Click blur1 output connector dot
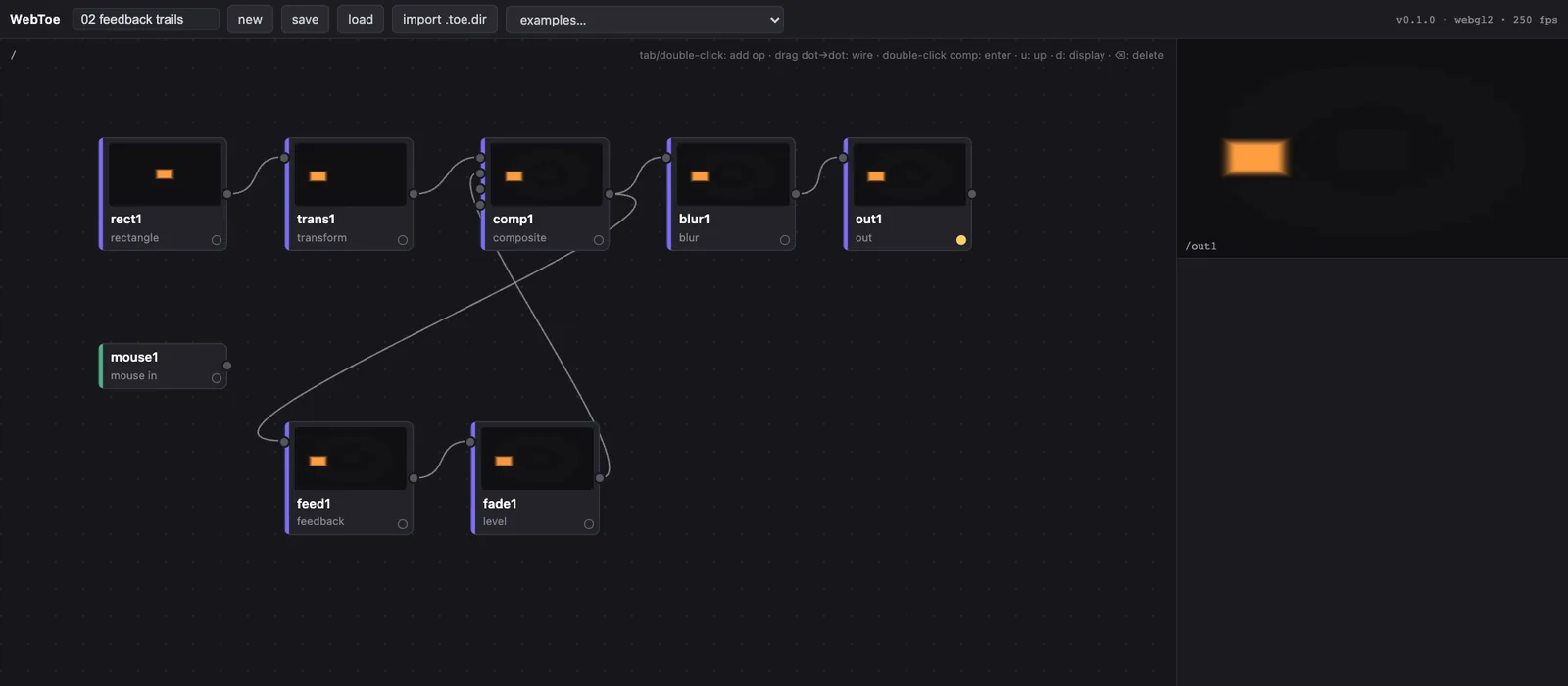1568x686 pixels. [x=796, y=194]
